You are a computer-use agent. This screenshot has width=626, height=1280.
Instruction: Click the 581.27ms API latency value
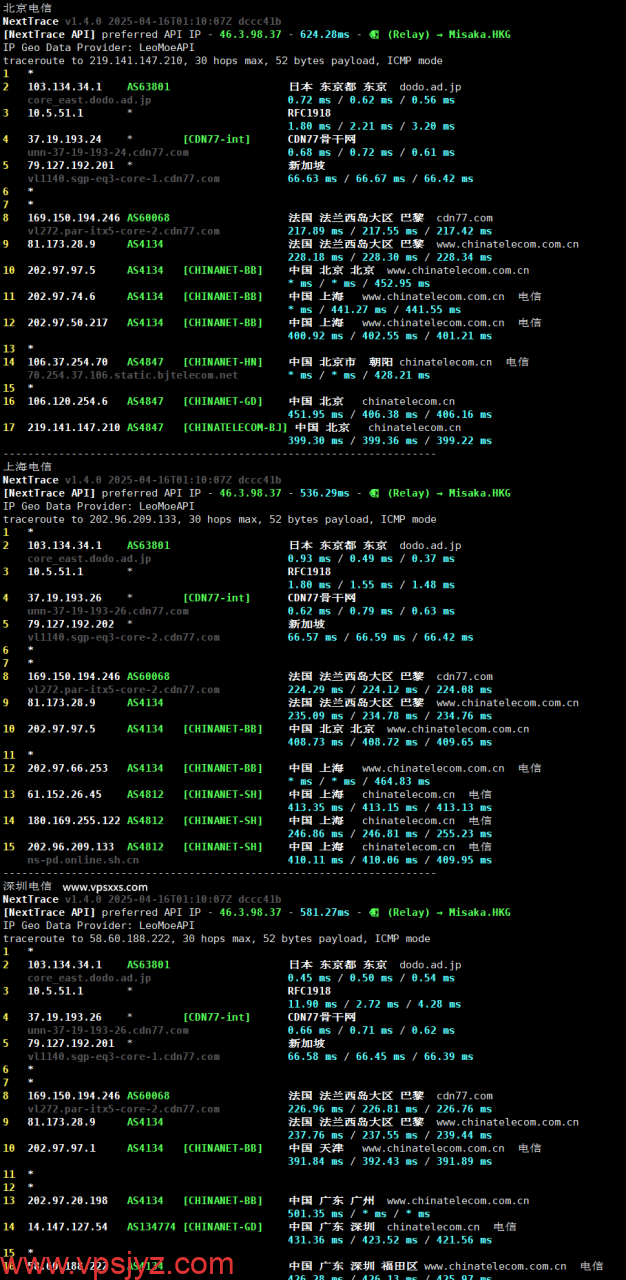tap(324, 912)
